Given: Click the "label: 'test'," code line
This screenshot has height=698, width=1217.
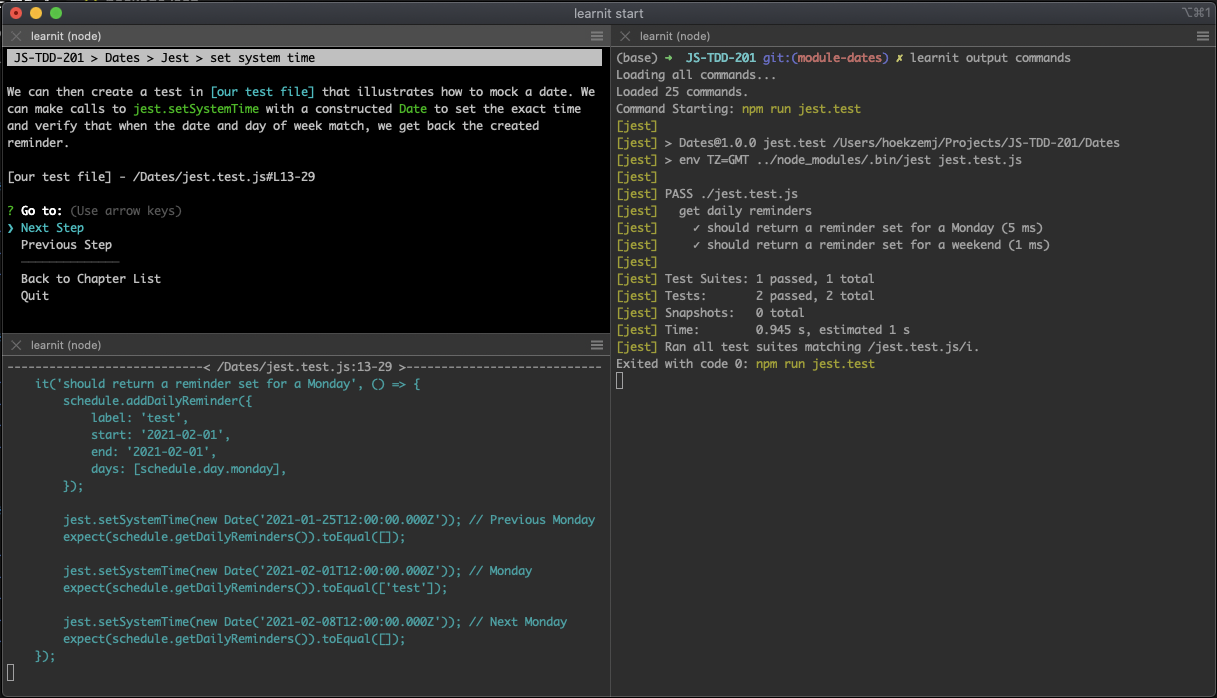Looking at the screenshot, I should click(140, 418).
